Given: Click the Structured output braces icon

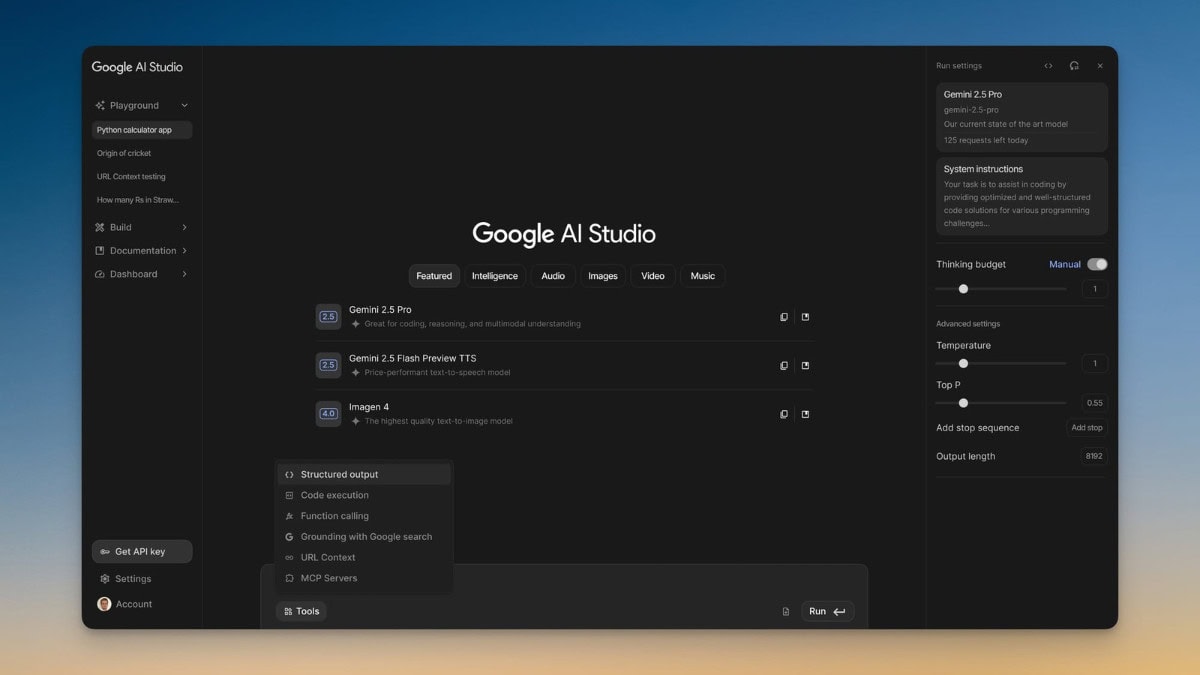Looking at the screenshot, I should [x=289, y=475].
